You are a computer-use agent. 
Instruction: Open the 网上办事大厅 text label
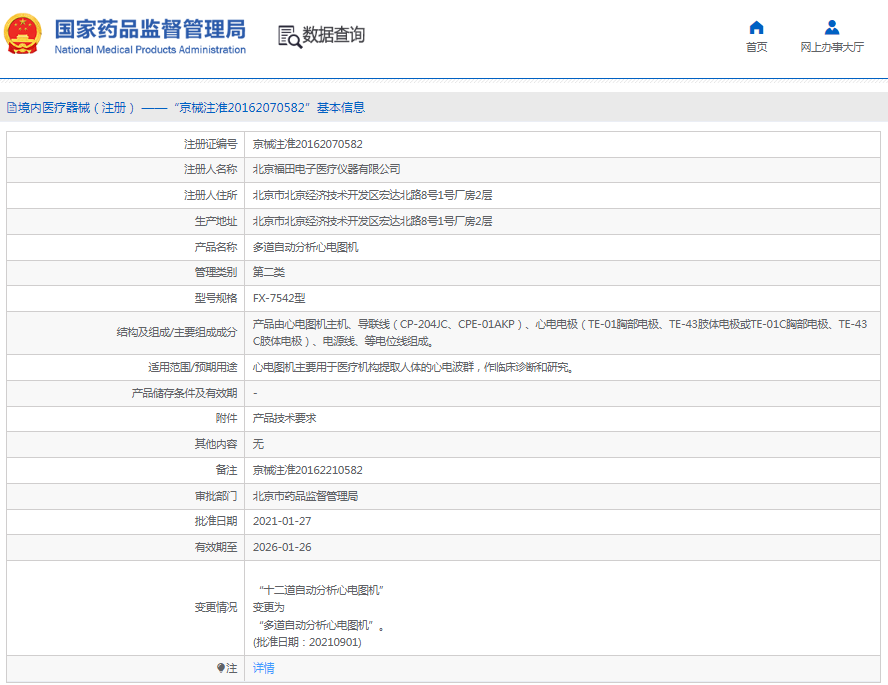[831, 48]
